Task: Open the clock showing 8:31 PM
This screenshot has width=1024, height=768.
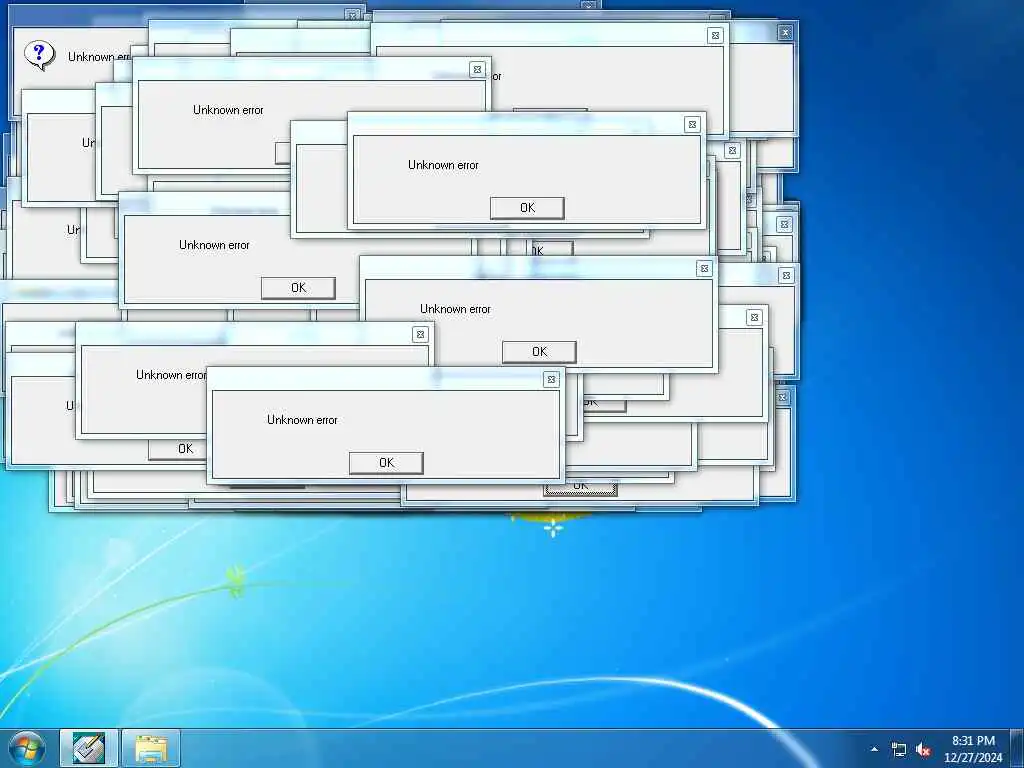Action: pos(973,748)
